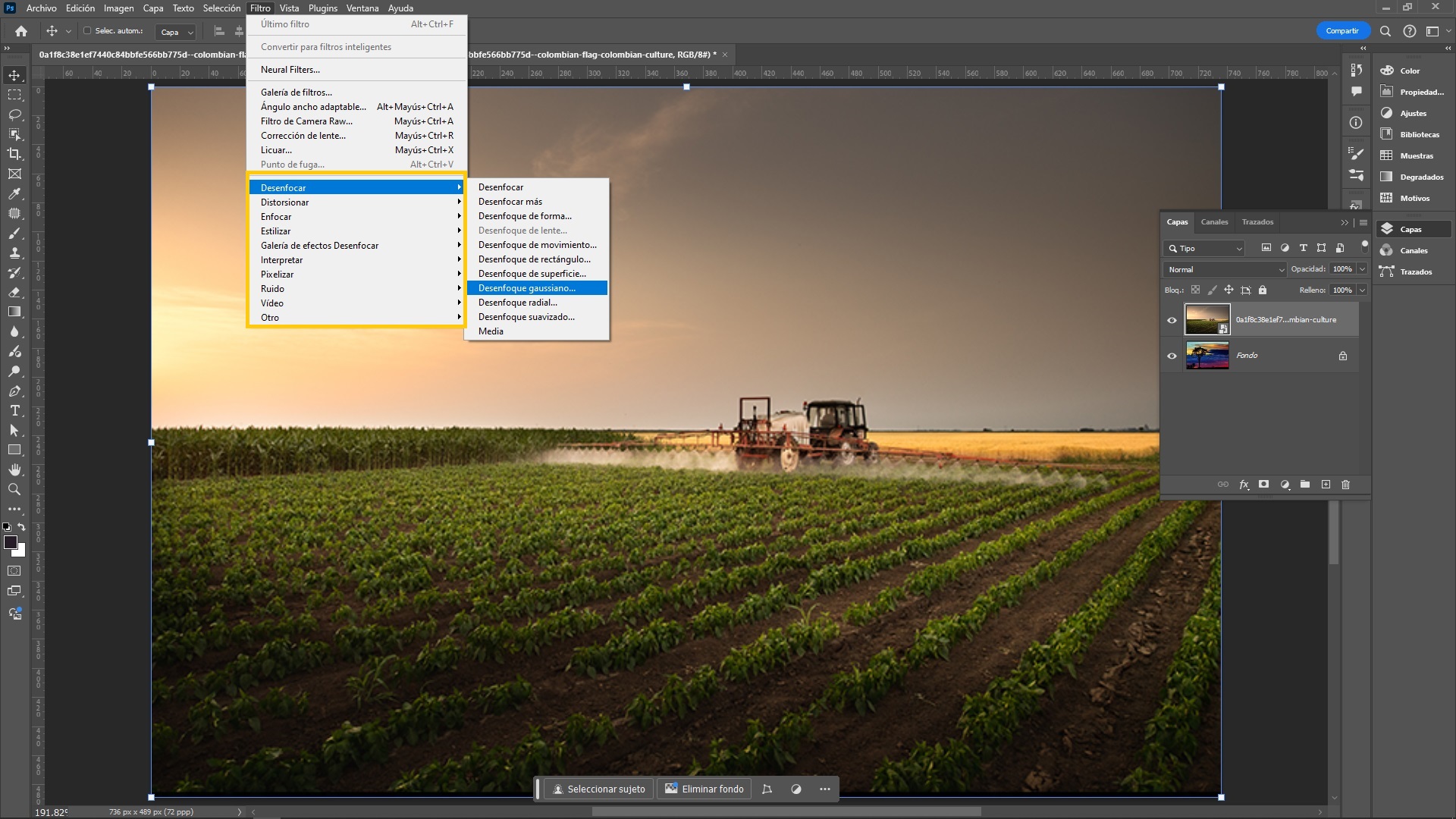Select the Rectangular Marquee tool

coord(14,95)
